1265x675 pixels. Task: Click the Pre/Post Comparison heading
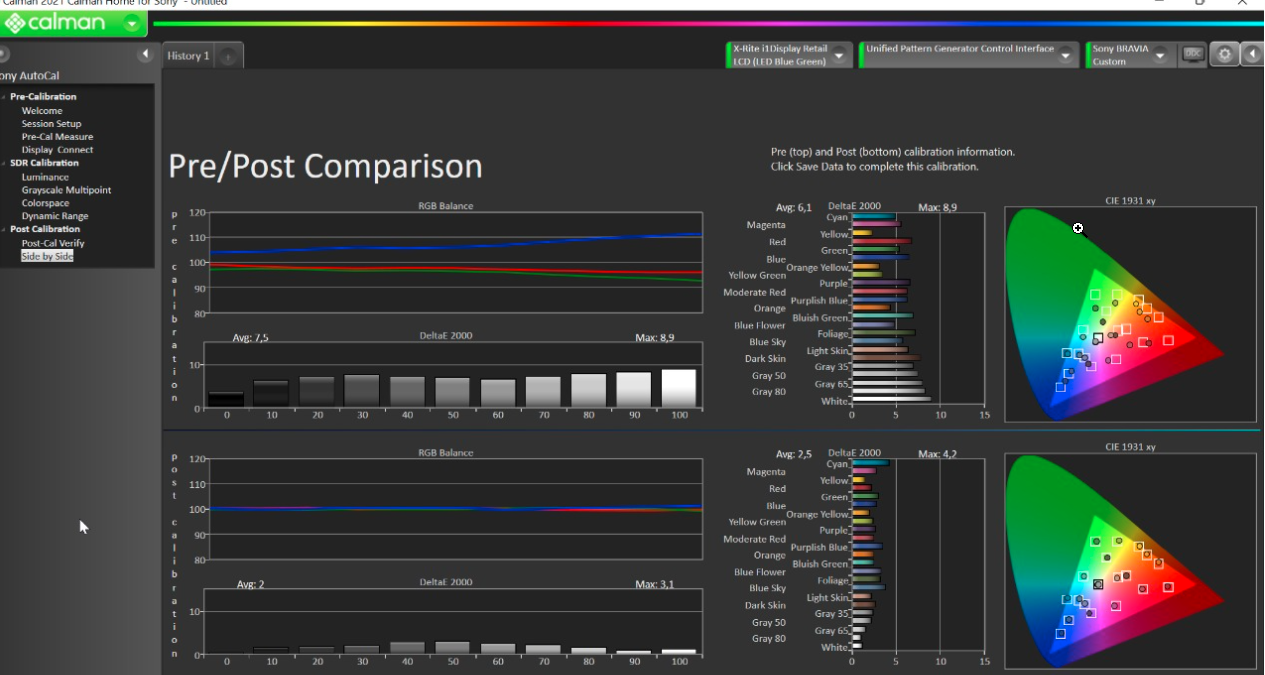pyautogui.click(x=325, y=166)
